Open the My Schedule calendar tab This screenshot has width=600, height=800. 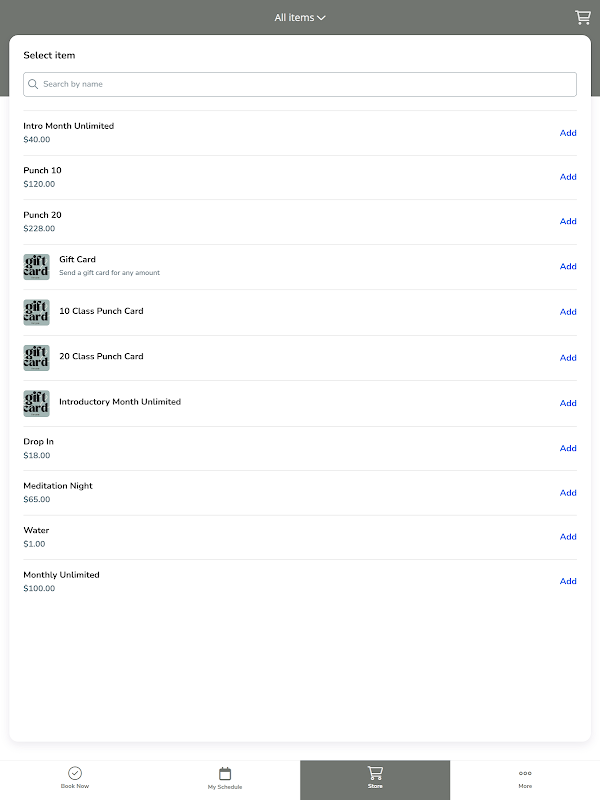(225, 778)
